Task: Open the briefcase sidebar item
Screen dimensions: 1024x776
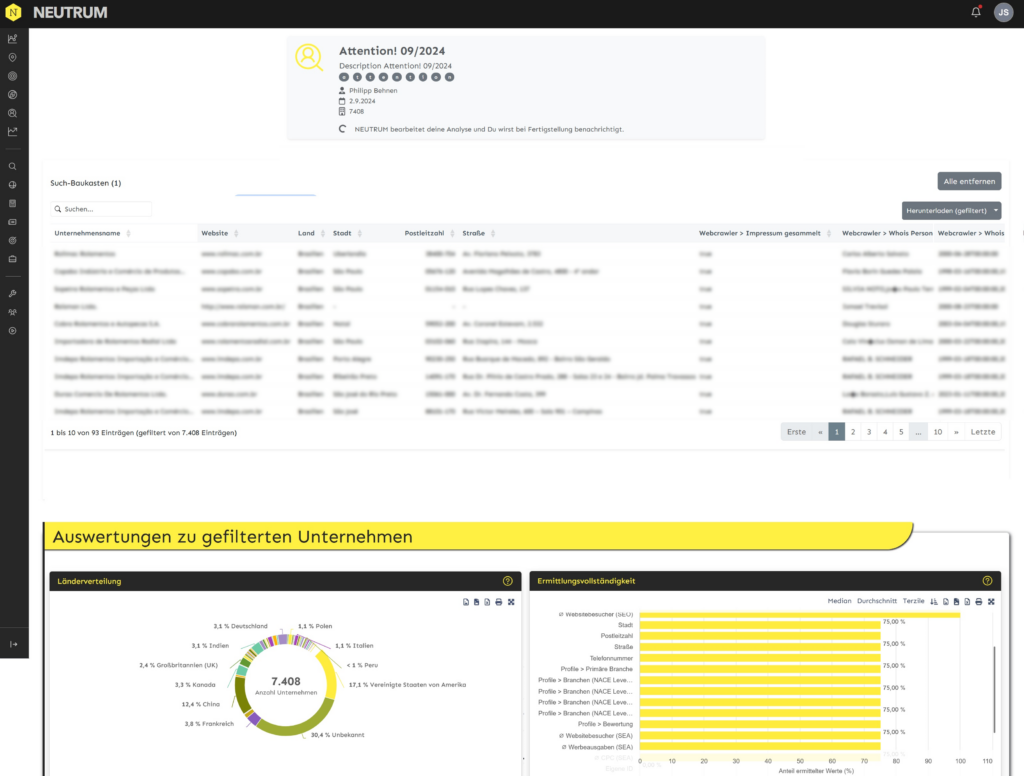Action: click(x=12, y=259)
